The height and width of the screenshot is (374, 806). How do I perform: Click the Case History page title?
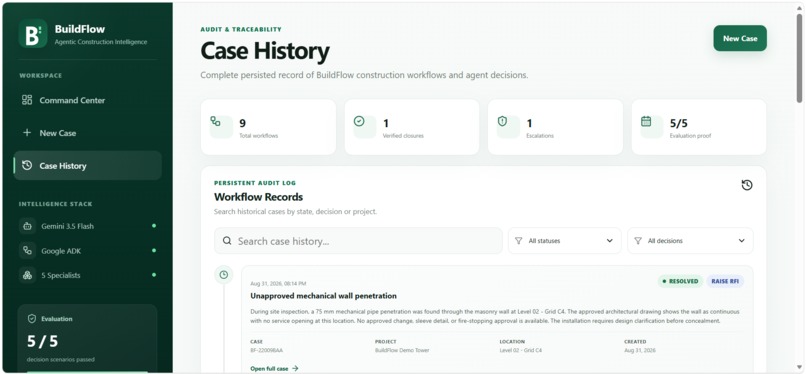[x=265, y=51]
